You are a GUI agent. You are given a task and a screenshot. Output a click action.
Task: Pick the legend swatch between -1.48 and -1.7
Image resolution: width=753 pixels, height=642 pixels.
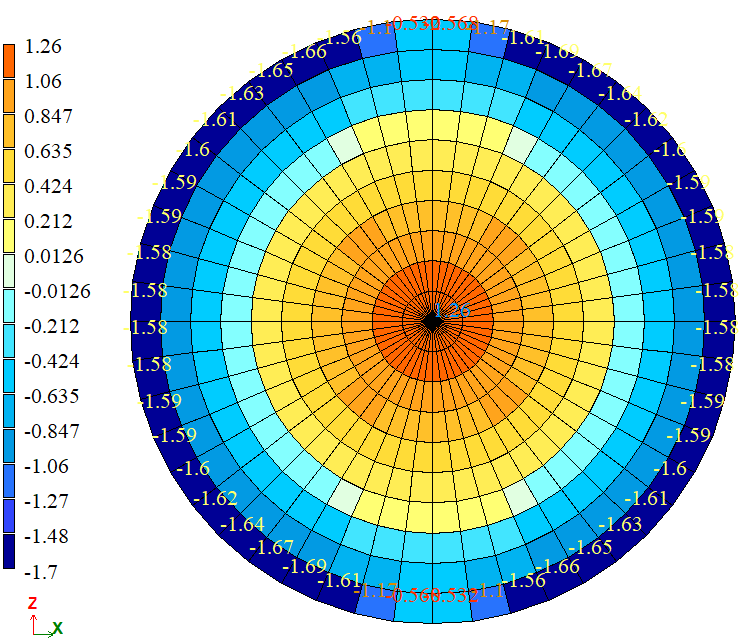tap(9, 553)
